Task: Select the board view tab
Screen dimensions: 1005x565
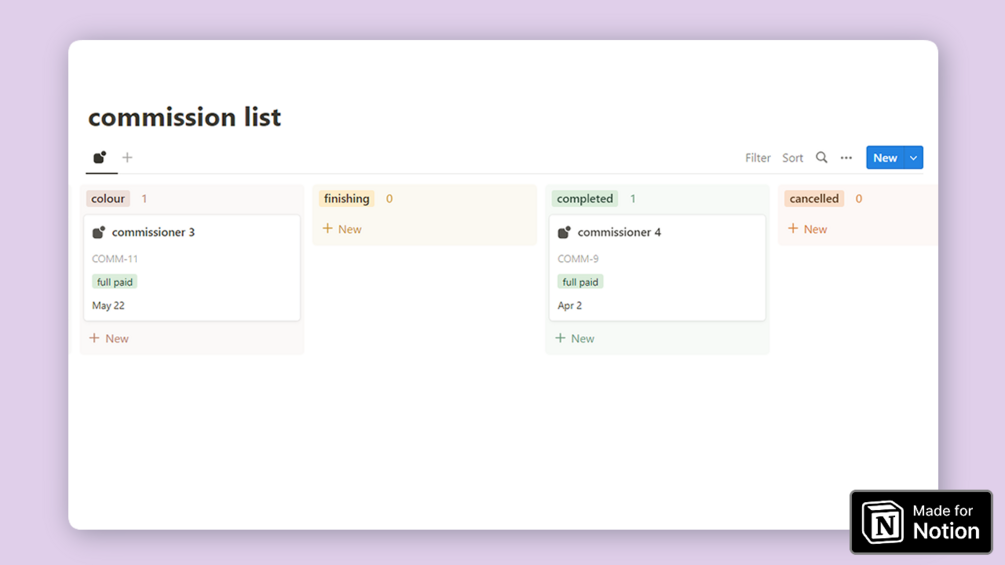Action: point(100,158)
